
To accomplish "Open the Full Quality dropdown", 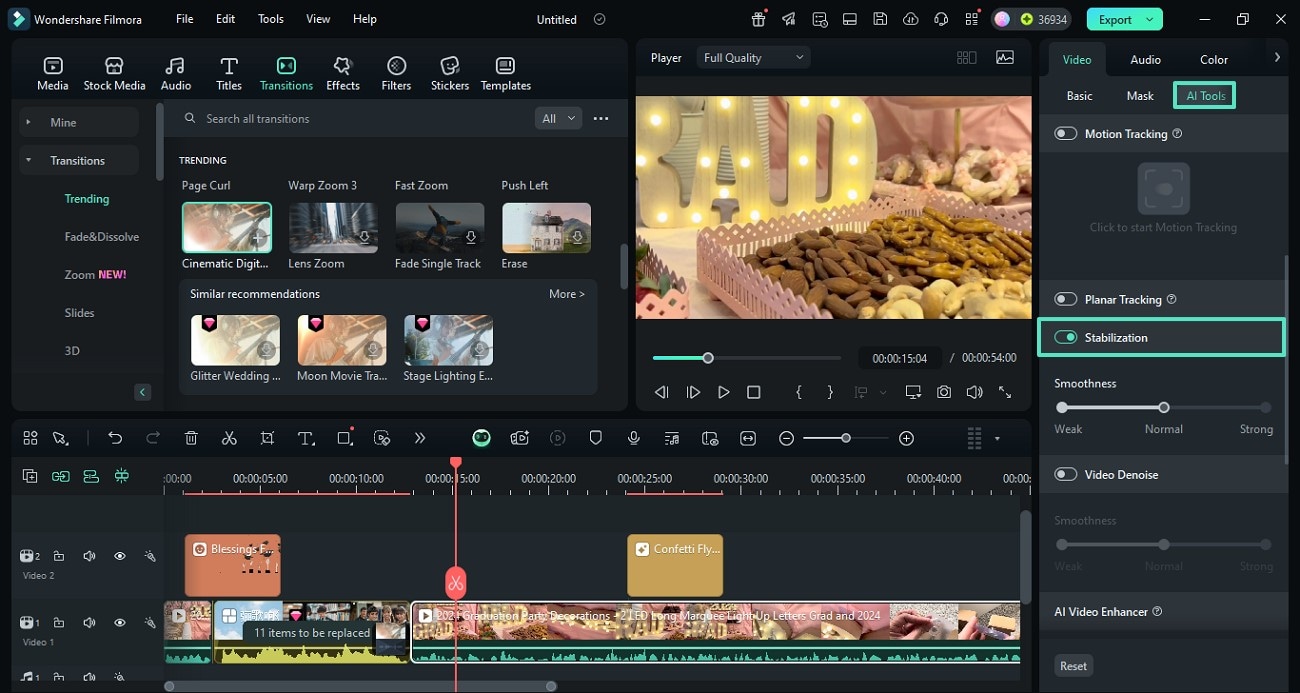I will click(753, 58).
